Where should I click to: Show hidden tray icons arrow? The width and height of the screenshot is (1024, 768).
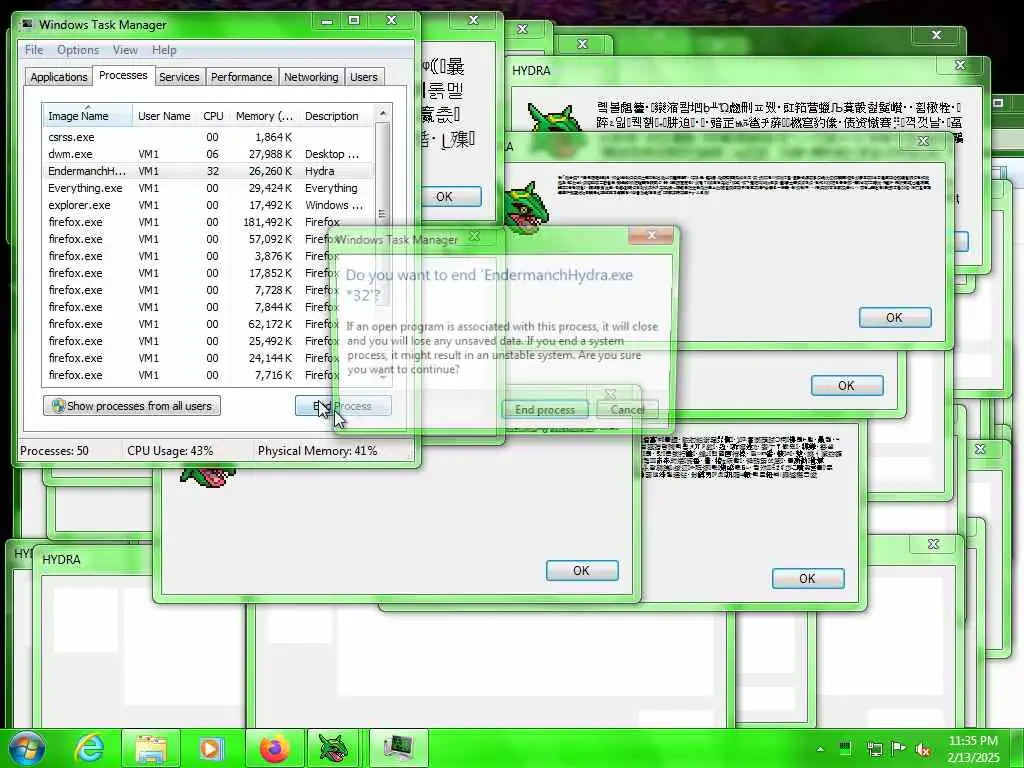[820, 749]
